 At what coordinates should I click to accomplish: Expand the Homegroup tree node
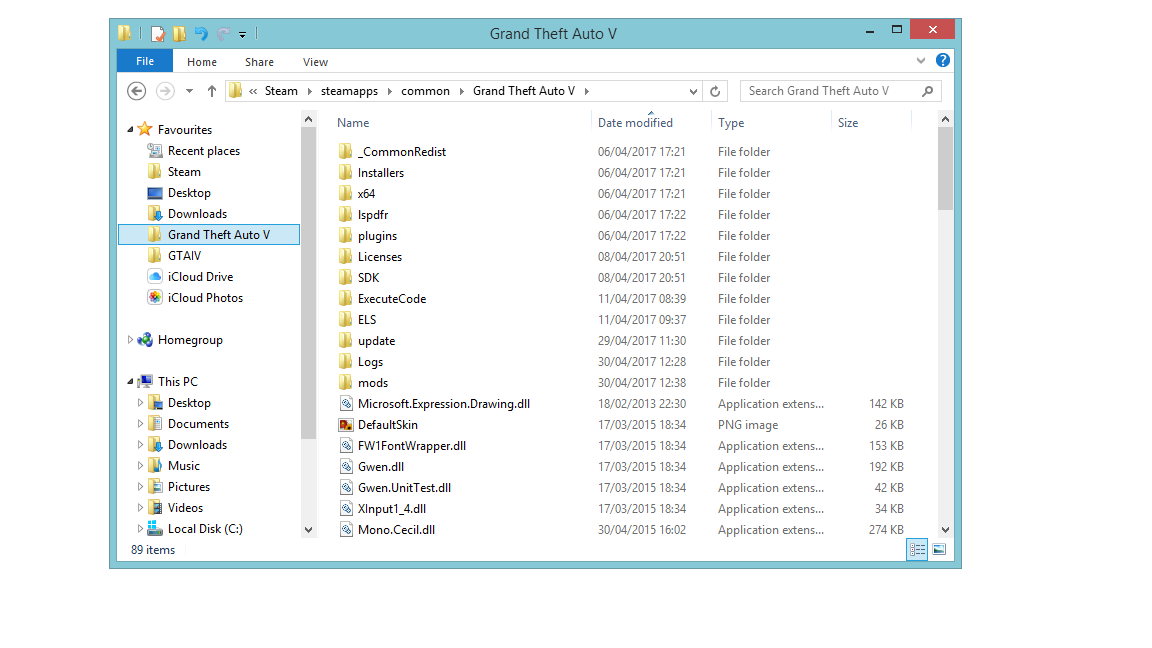[x=131, y=340]
